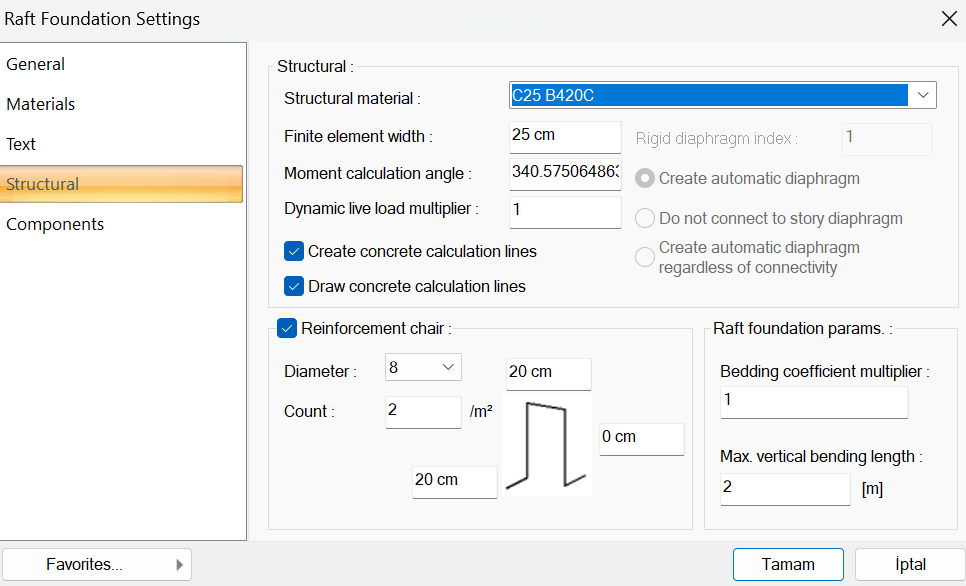Open the Favorites flyout arrow
Screen dimensions: 966x586
[x=180, y=565]
